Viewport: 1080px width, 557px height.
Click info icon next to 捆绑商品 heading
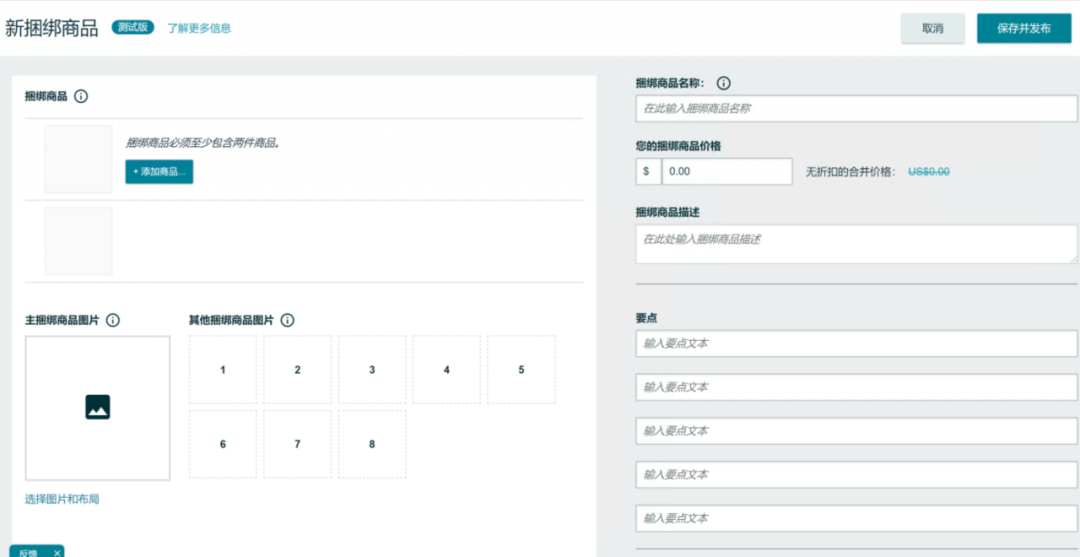pyautogui.click(x=81, y=96)
